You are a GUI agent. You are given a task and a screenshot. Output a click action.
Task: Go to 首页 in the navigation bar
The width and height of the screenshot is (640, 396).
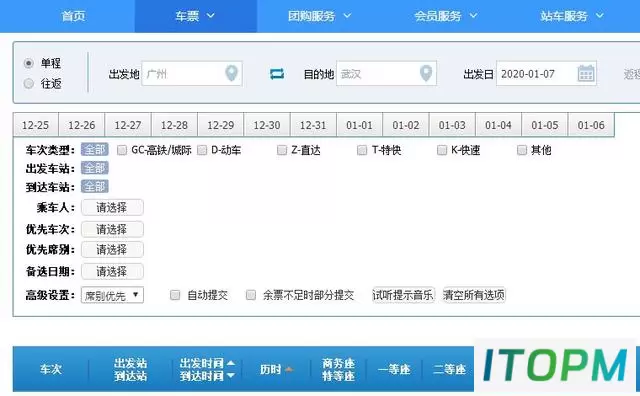(73, 16)
